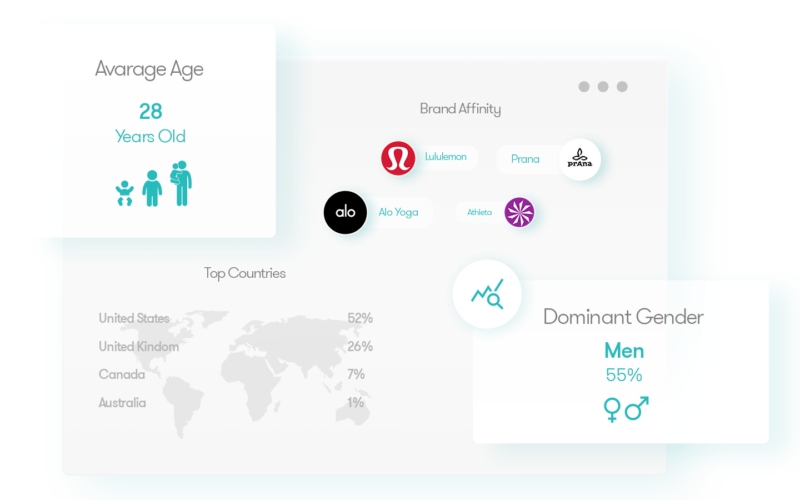Click the Avarage Age heading
This screenshot has width=800, height=500.
pos(149,69)
